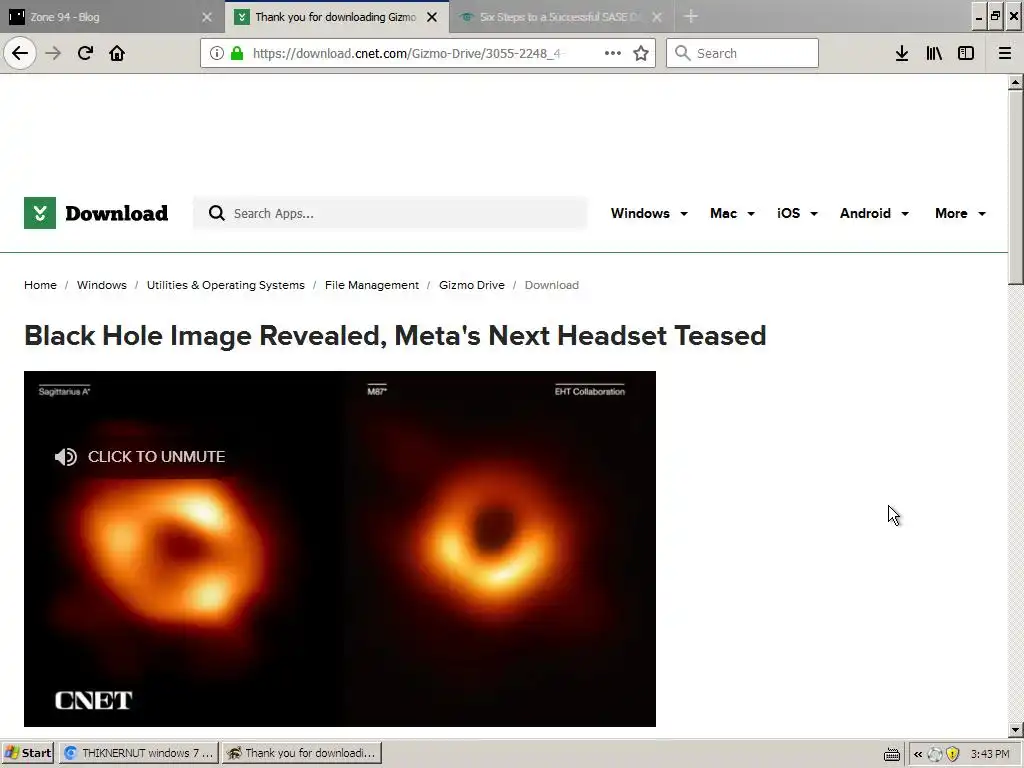Open a new tab with plus
The image size is (1024, 768).
pos(691,16)
